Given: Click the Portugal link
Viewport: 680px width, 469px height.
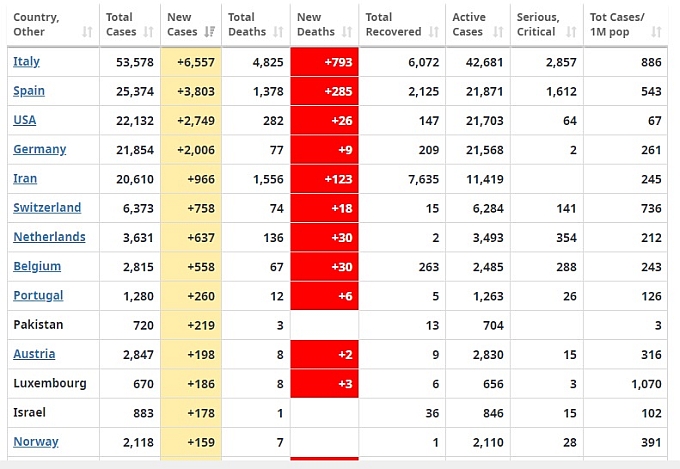Looking at the screenshot, I should pyautogui.click(x=38, y=296).
